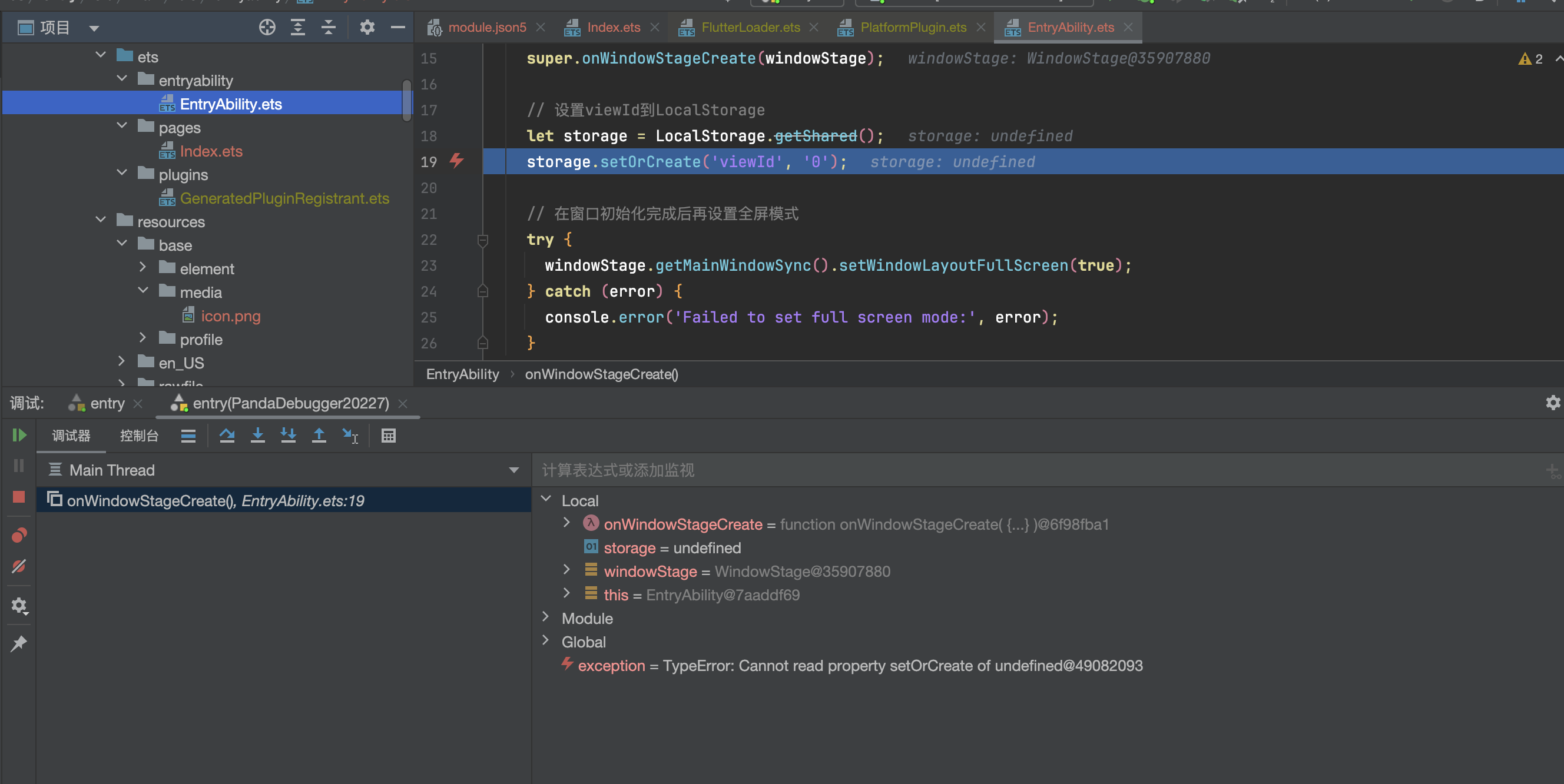1564x784 pixels.
Task: Toggle breakpoint marker on line 19
Action: tap(456, 161)
